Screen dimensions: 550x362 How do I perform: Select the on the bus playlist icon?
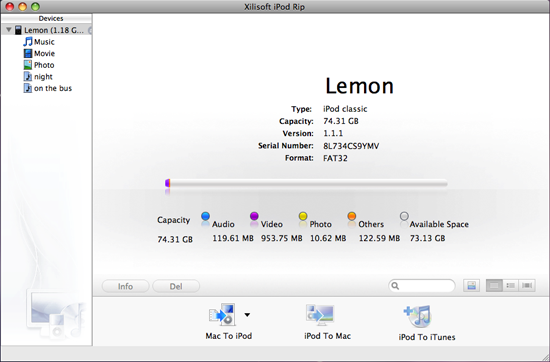pyautogui.click(x=28, y=88)
